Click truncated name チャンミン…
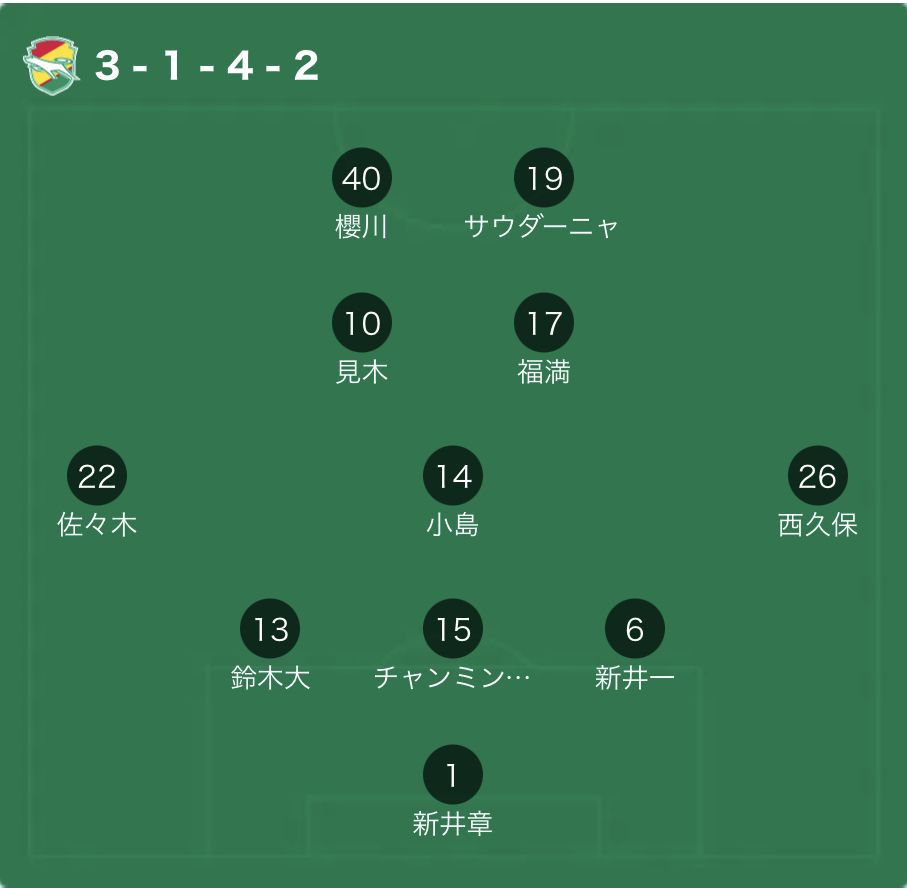 point(452,678)
